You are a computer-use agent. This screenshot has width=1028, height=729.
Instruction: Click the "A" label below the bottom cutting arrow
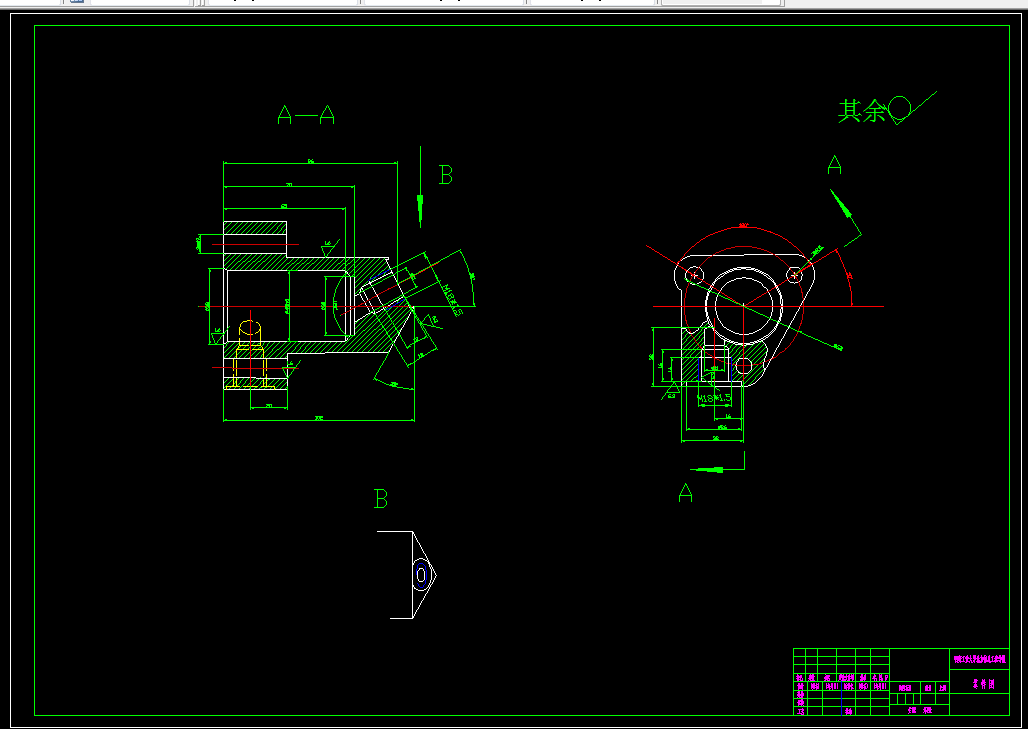[685, 492]
